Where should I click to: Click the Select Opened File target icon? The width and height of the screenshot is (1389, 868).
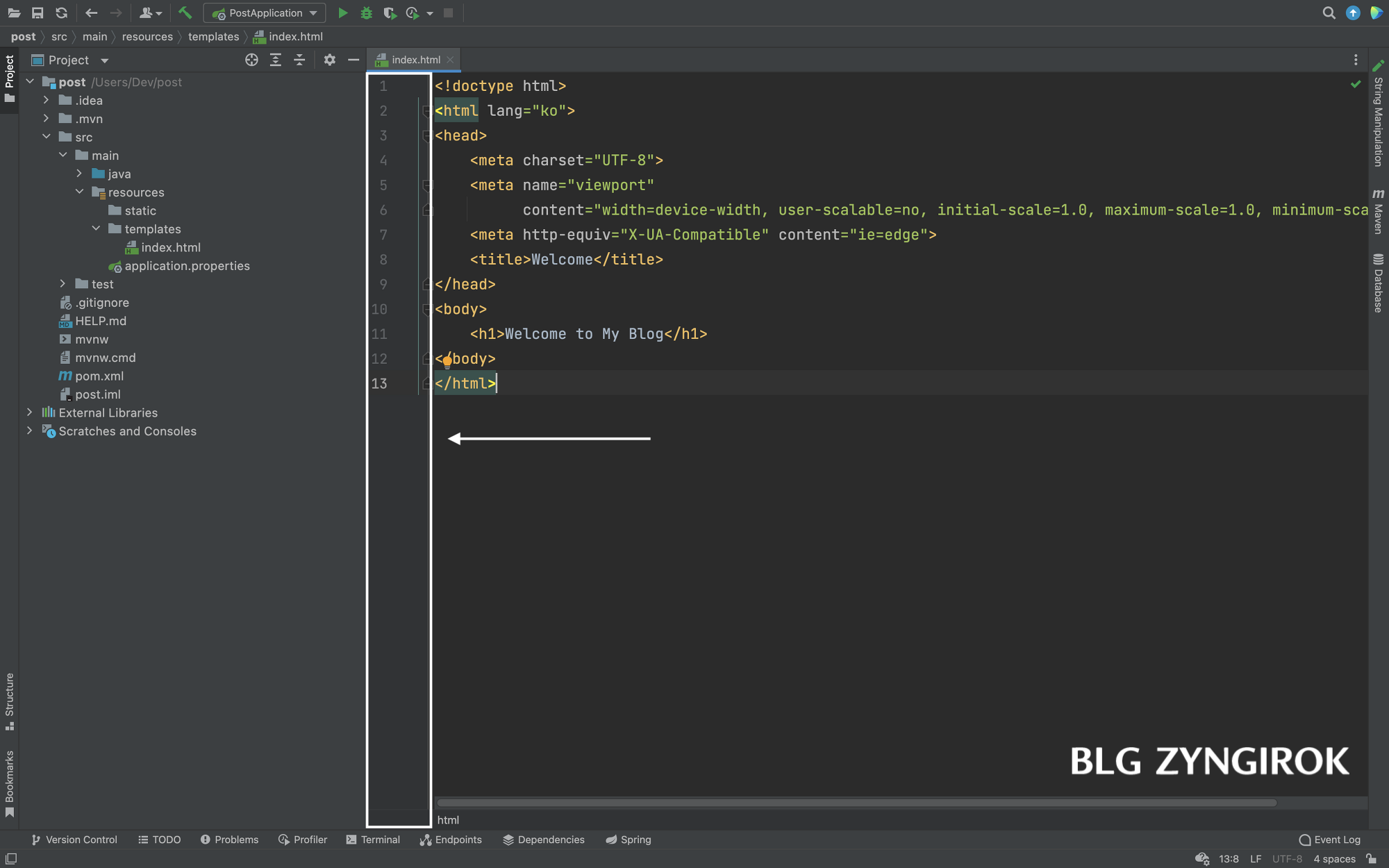tap(251, 60)
